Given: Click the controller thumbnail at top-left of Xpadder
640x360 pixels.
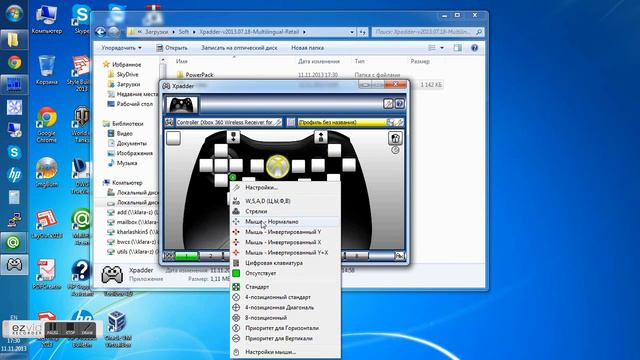Looking at the screenshot, I should click(181, 104).
